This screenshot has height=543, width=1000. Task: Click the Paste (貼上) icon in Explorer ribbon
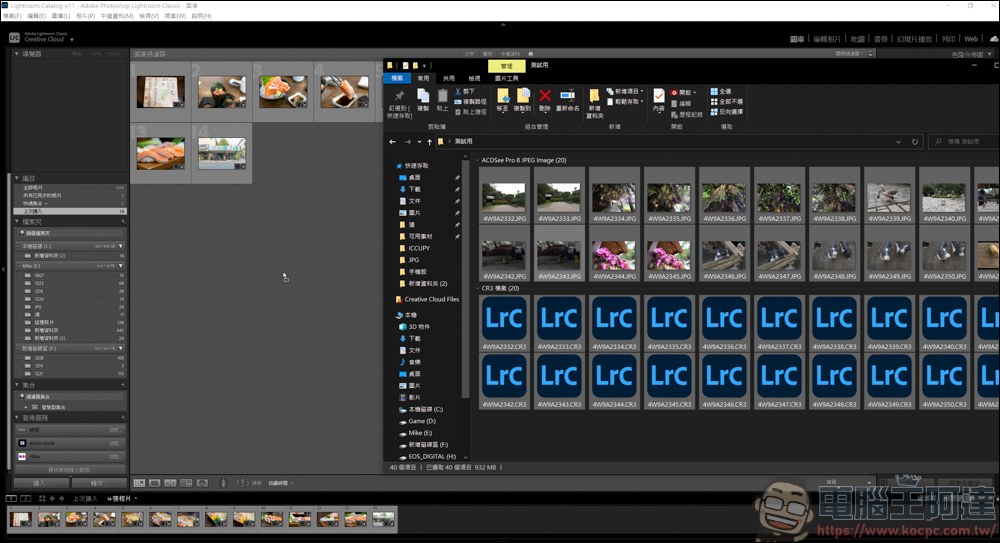coord(443,100)
